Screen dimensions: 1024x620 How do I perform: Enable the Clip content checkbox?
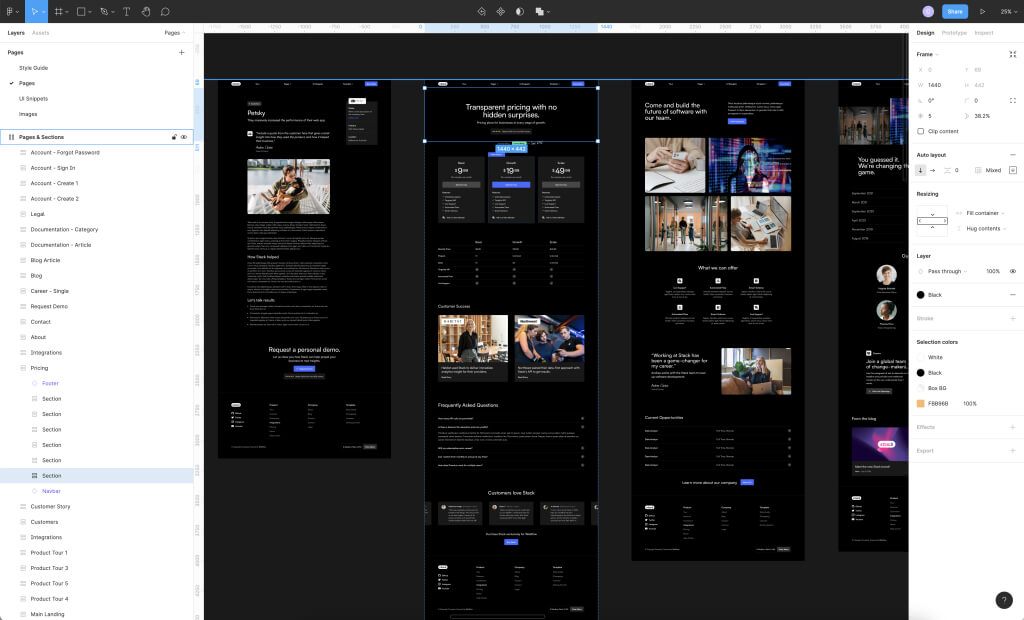tap(921, 131)
